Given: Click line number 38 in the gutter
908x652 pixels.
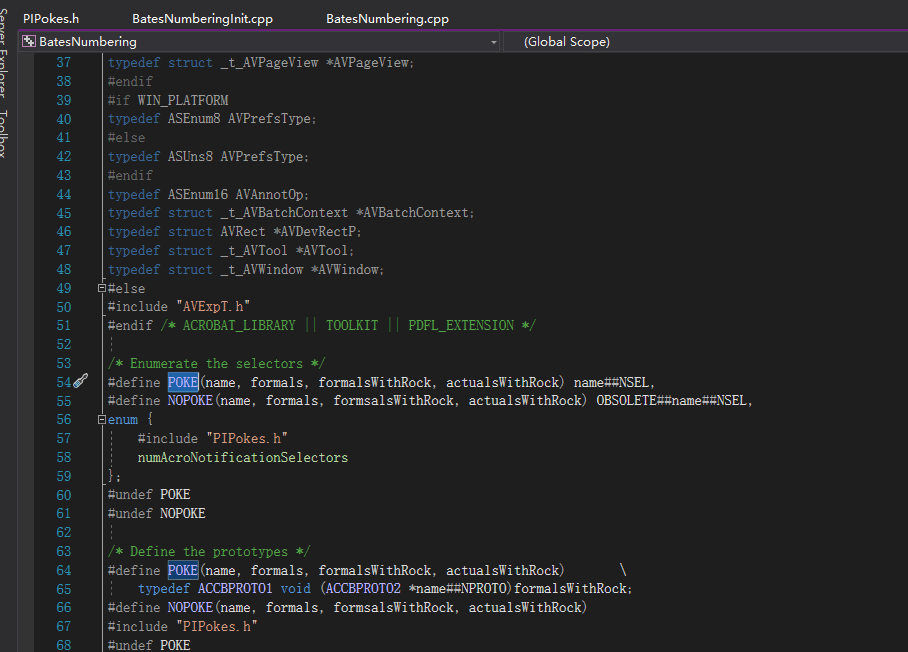Looking at the screenshot, I should (x=64, y=82).
